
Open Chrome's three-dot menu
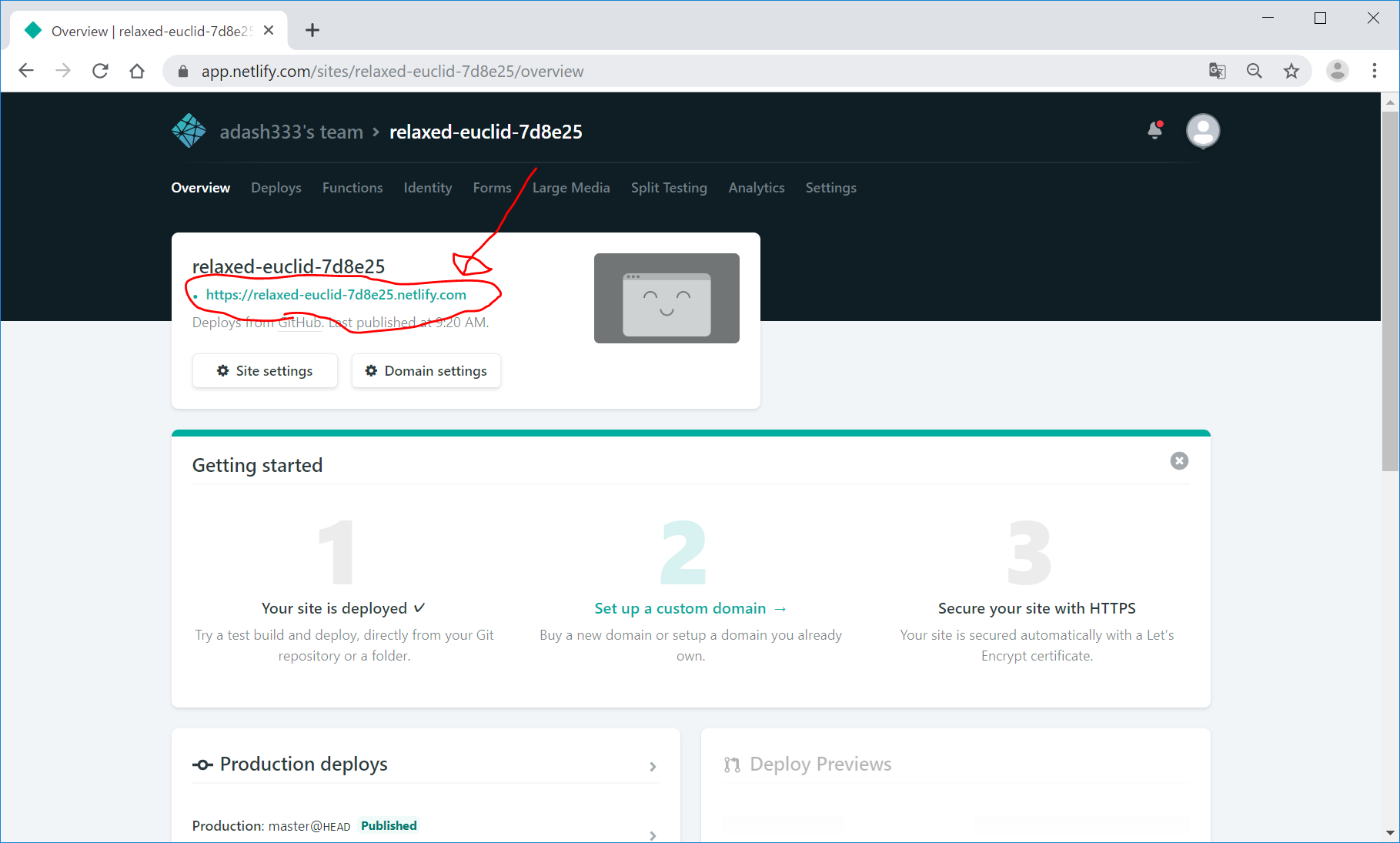click(x=1374, y=71)
